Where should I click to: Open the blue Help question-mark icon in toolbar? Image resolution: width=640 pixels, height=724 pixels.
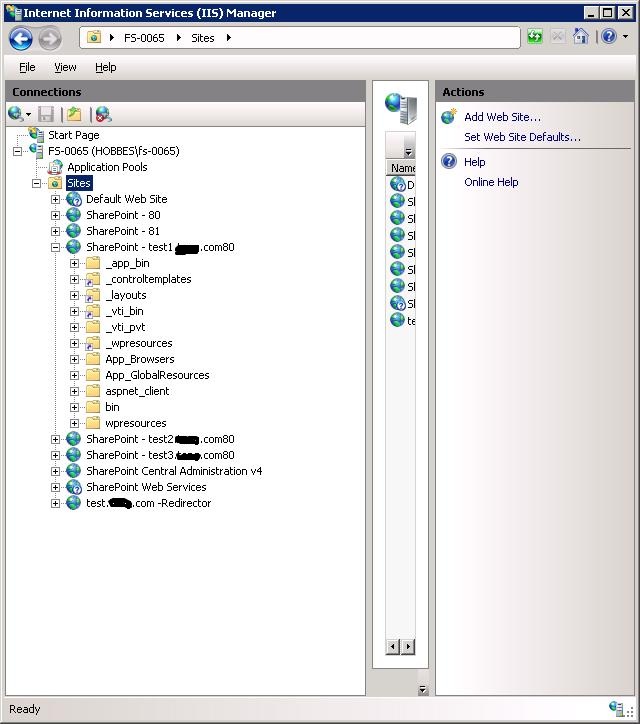click(x=609, y=36)
